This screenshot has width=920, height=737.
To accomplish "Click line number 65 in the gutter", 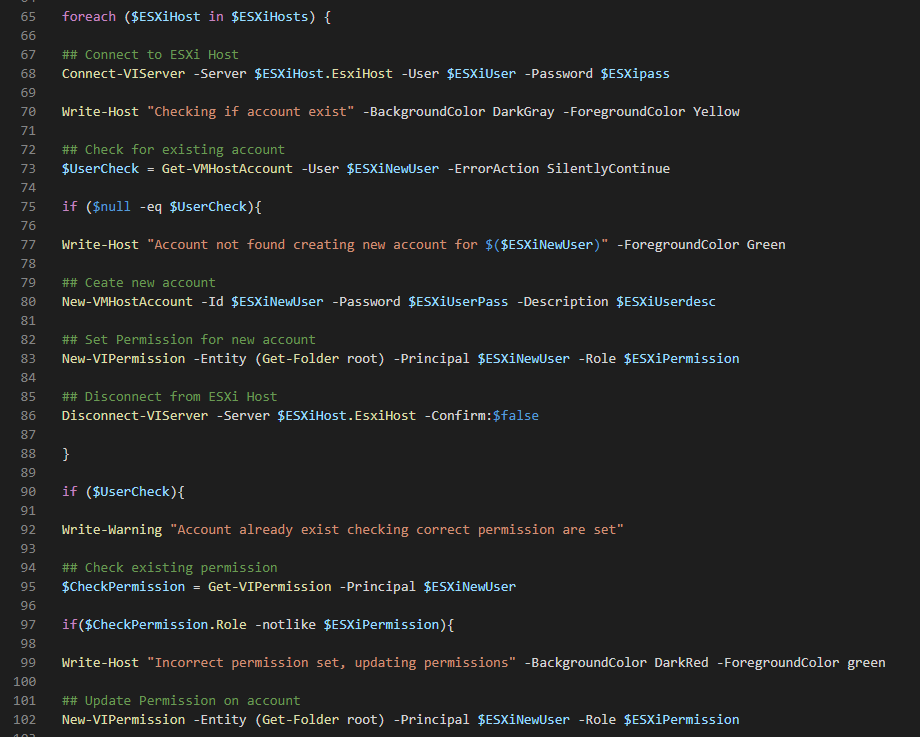I will point(28,17).
